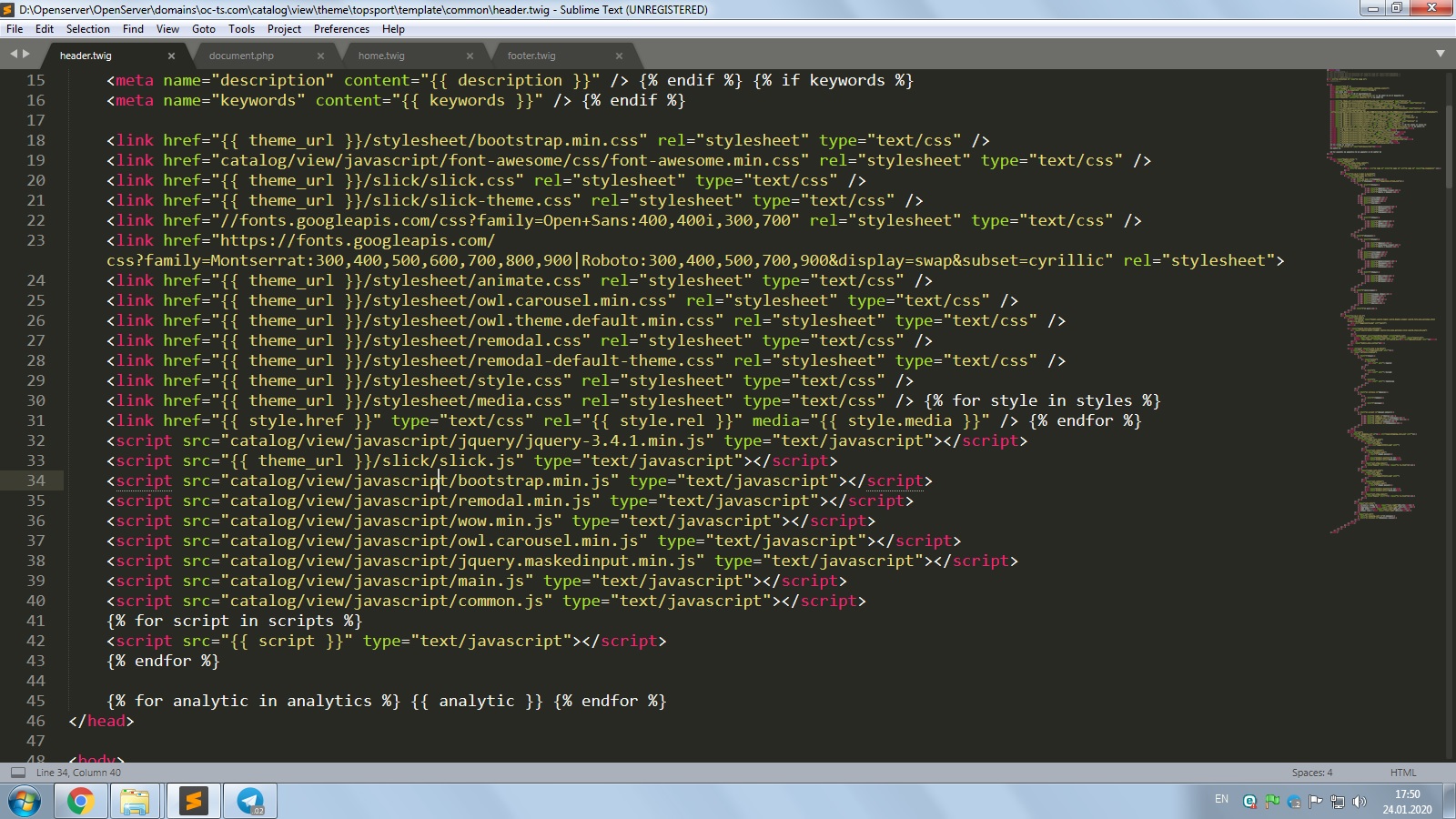Viewport: 1456px width, 819px height.
Task: Click the remodal-default-theme.css link line
Action: pos(586,360)
